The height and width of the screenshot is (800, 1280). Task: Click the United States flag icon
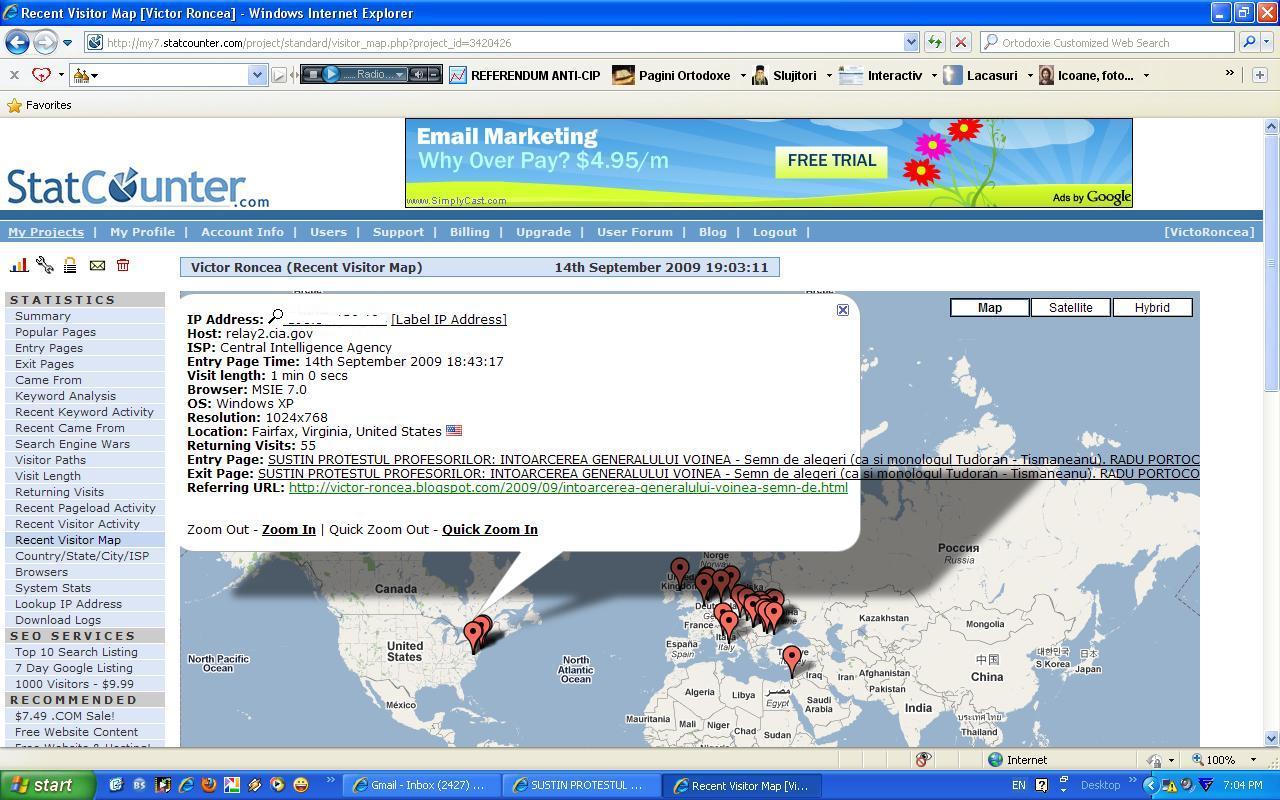[454, 431]
